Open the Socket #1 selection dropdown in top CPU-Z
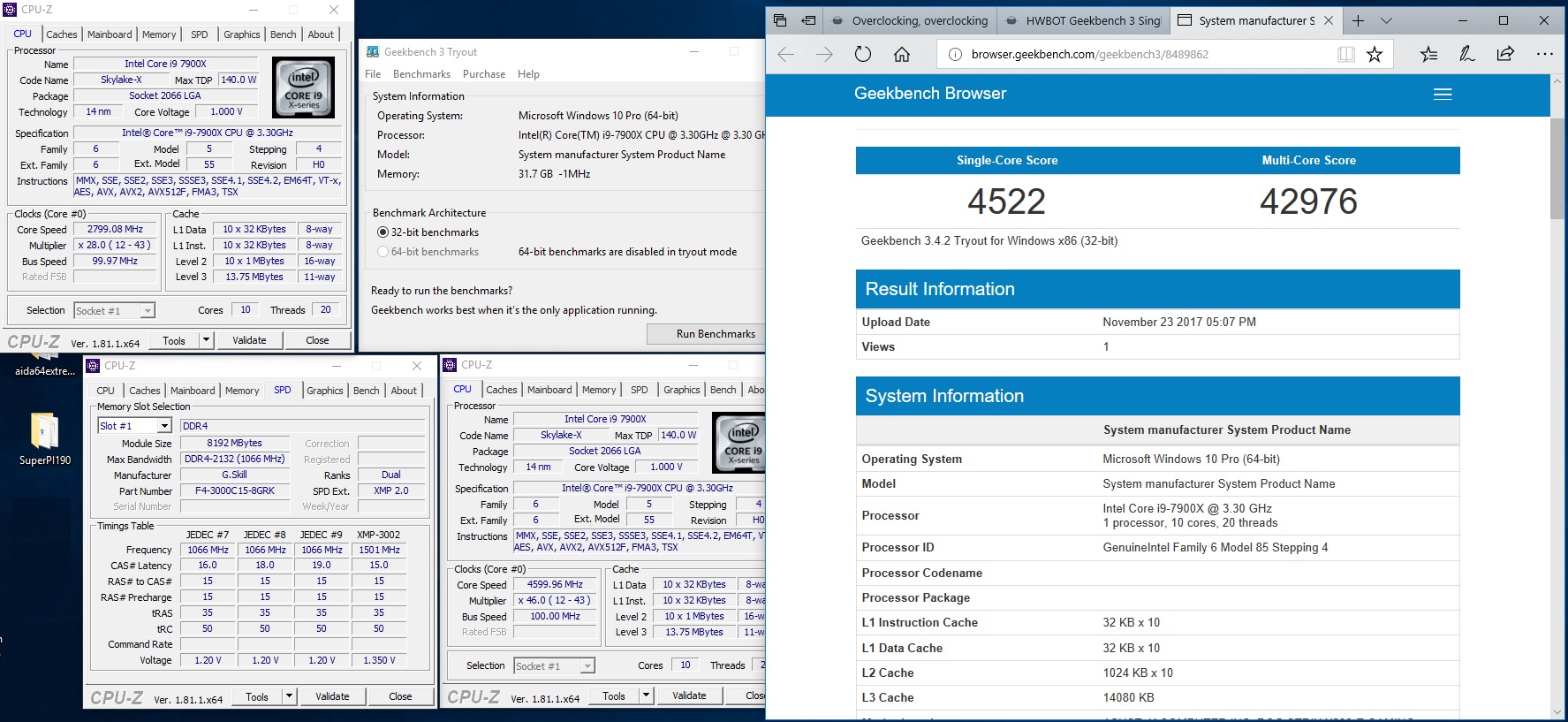The height and width of the screenshot is (722, 1568). tap(148, 311)
